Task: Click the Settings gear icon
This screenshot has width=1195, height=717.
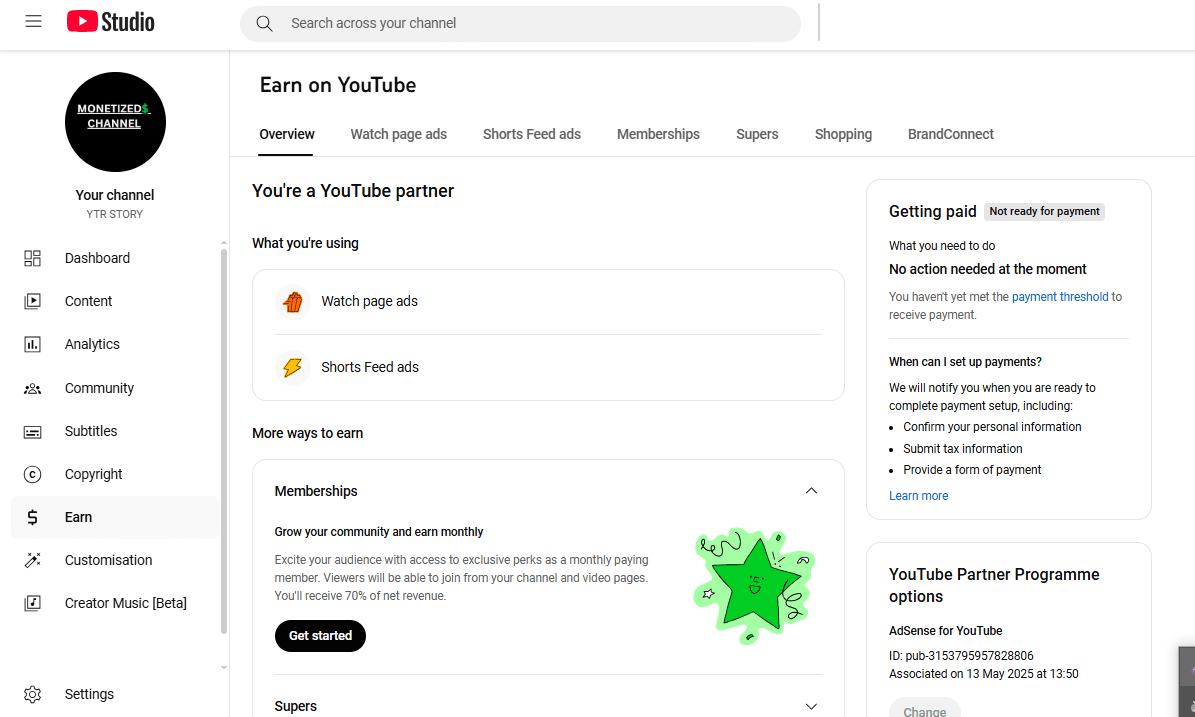Action: pos(32,694)
